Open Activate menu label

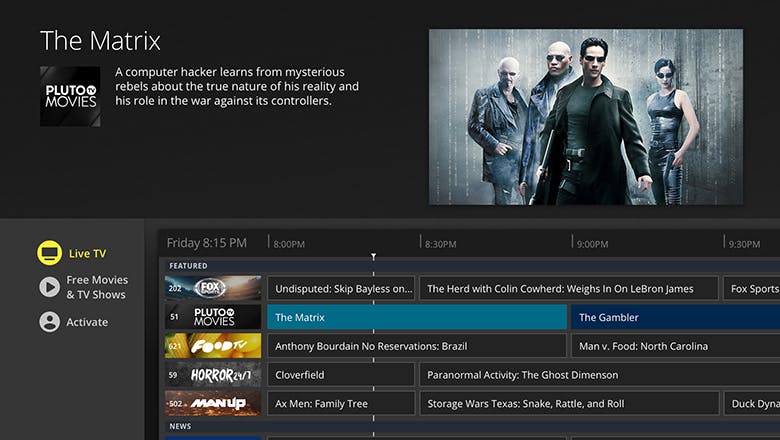click(x=87, y=322)
